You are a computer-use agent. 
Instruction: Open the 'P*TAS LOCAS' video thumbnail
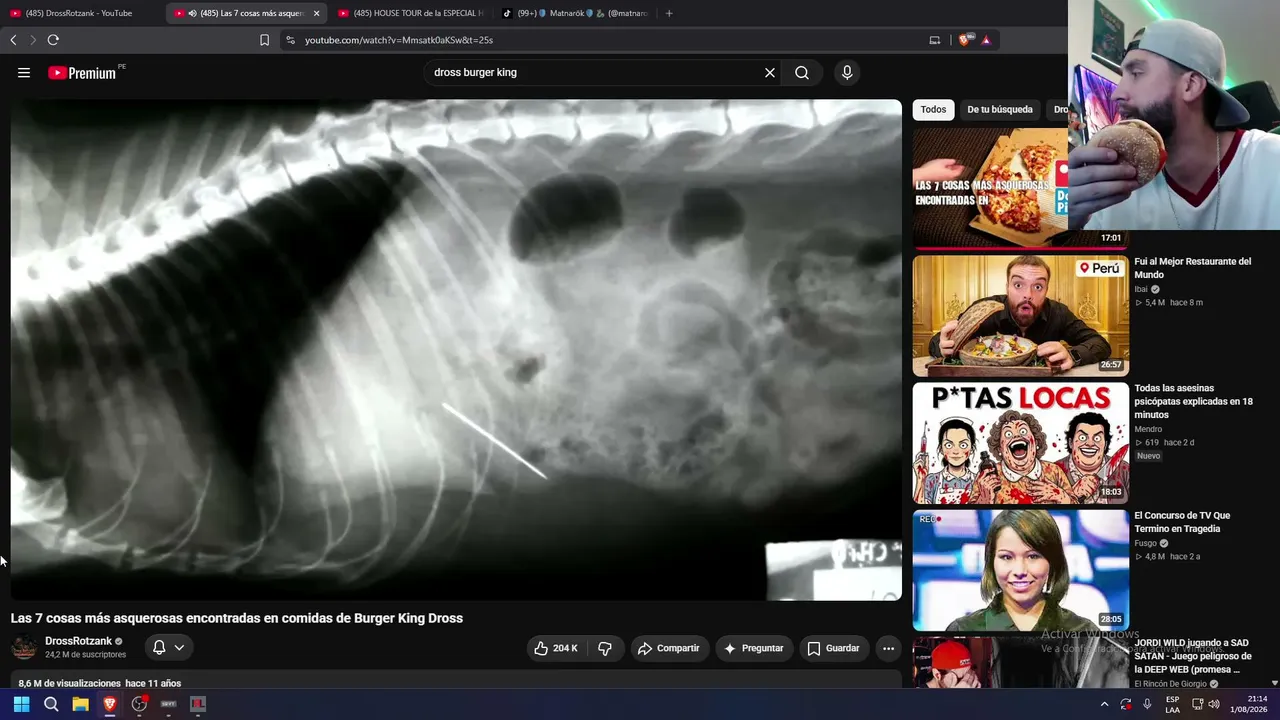click(1021, 443)
